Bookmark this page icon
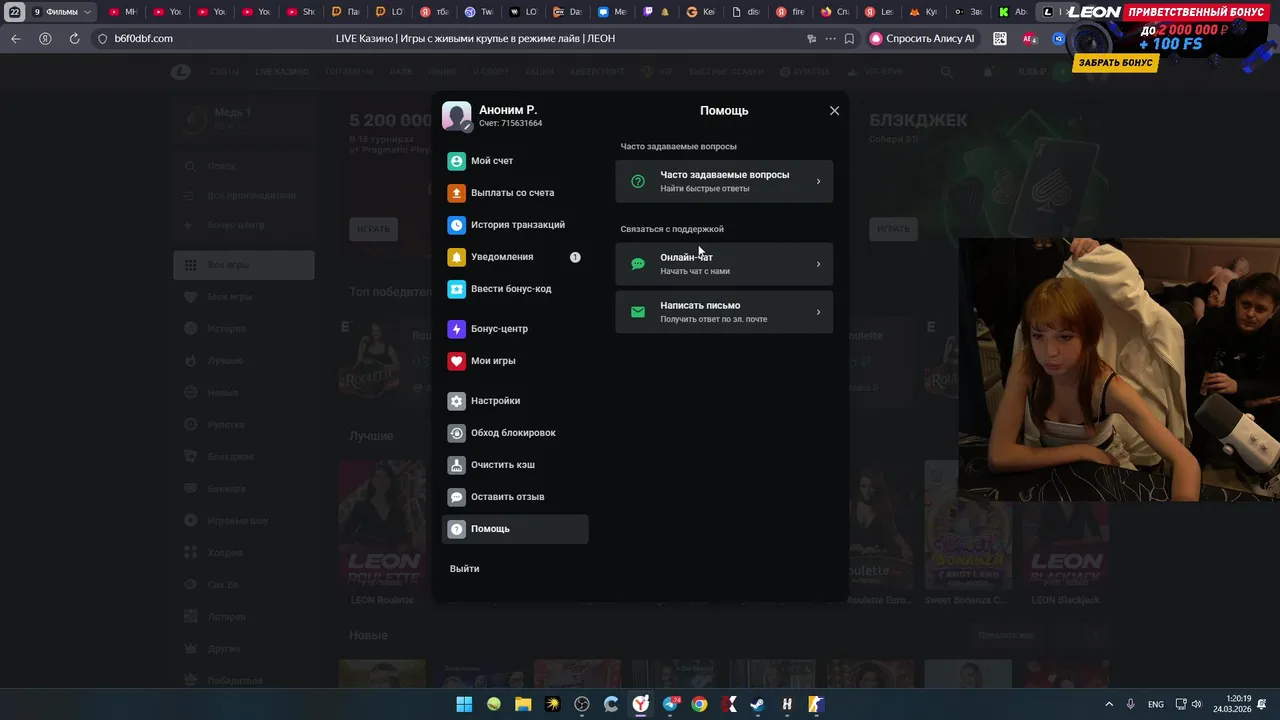1280x720 pixels. (x=849, y=38)
